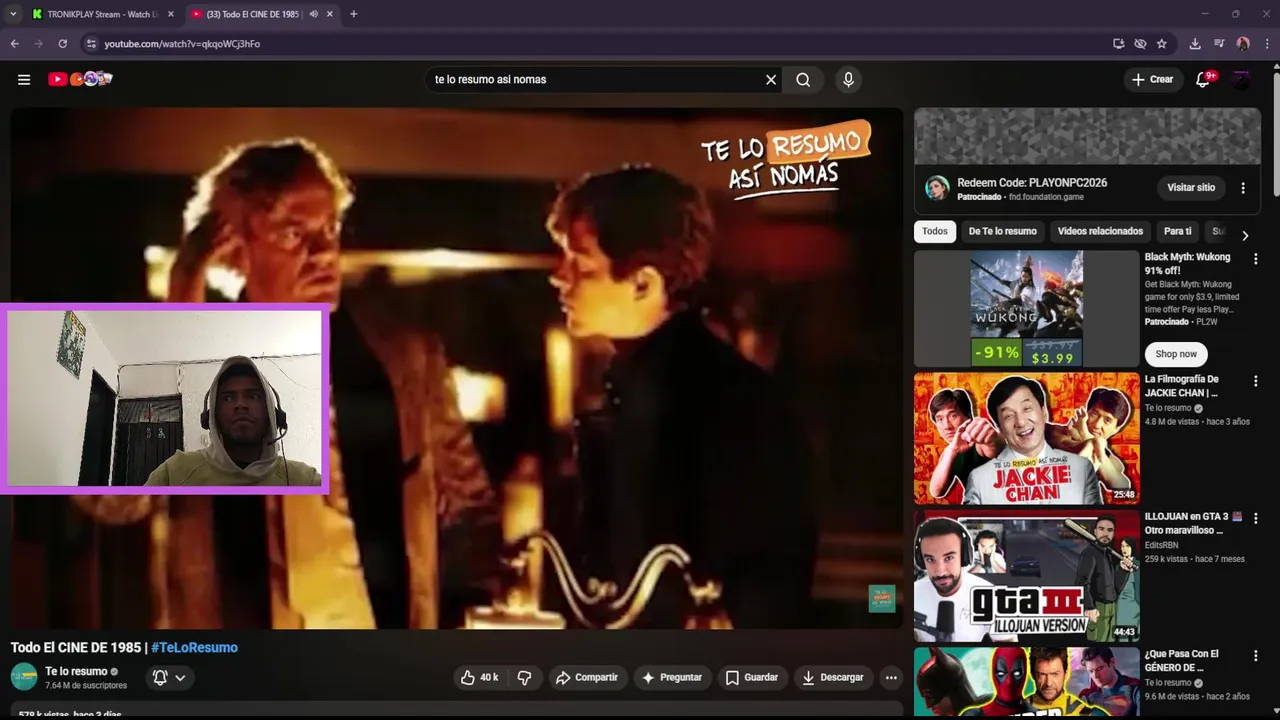Click Compartir share button
The image size is (1280, 720).
[x=587, y=677]
